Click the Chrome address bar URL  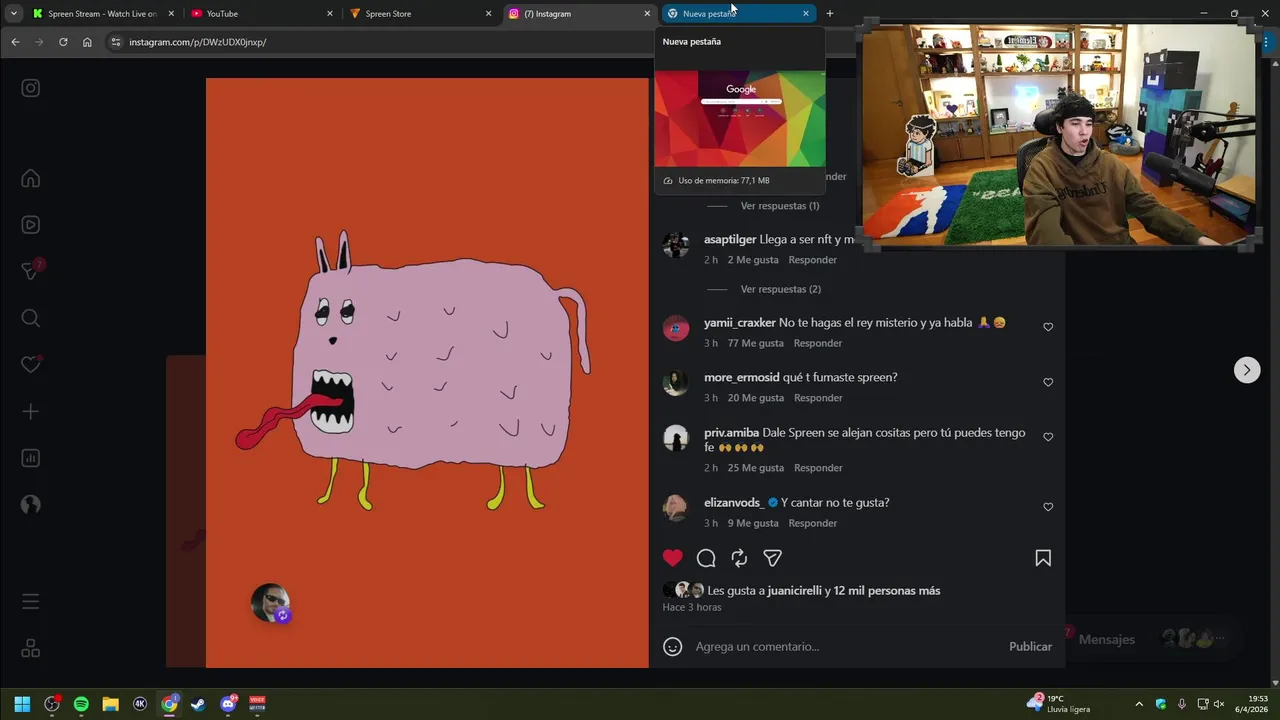click(197, 42)
